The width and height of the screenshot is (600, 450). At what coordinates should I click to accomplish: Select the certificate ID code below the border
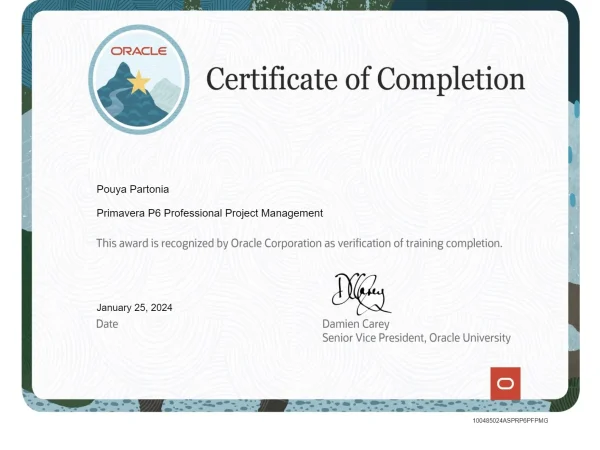coord(510,420)
